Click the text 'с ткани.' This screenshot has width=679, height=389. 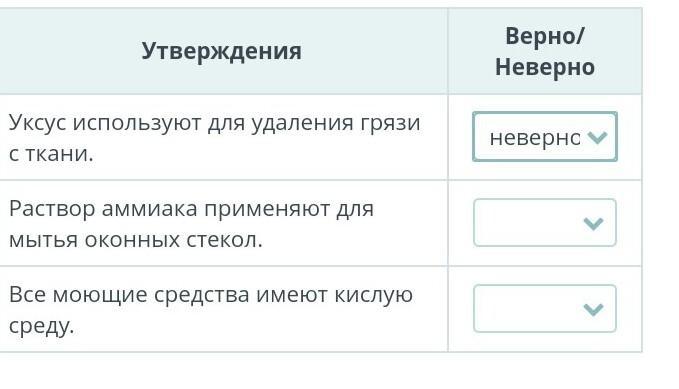pos(51,154)
